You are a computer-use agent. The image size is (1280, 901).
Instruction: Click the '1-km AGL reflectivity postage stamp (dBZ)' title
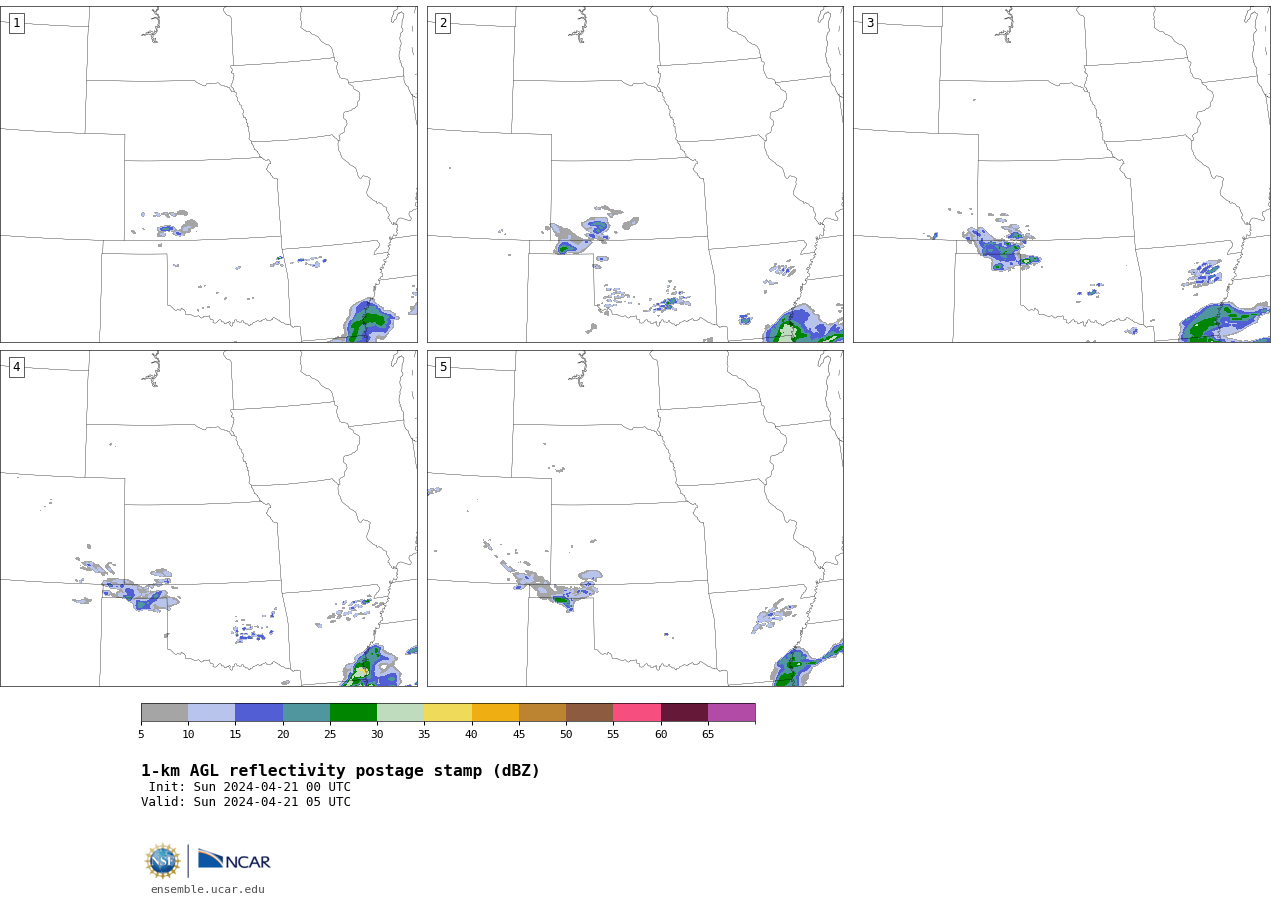340,771
